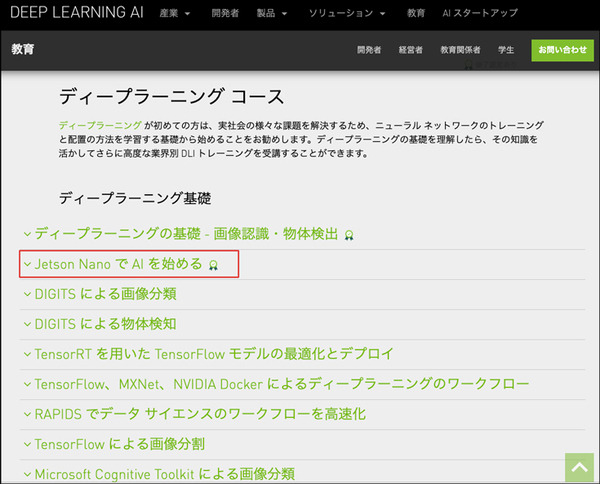
Task: Open the 製品 dropdown menu
Action: pos(270,14)
